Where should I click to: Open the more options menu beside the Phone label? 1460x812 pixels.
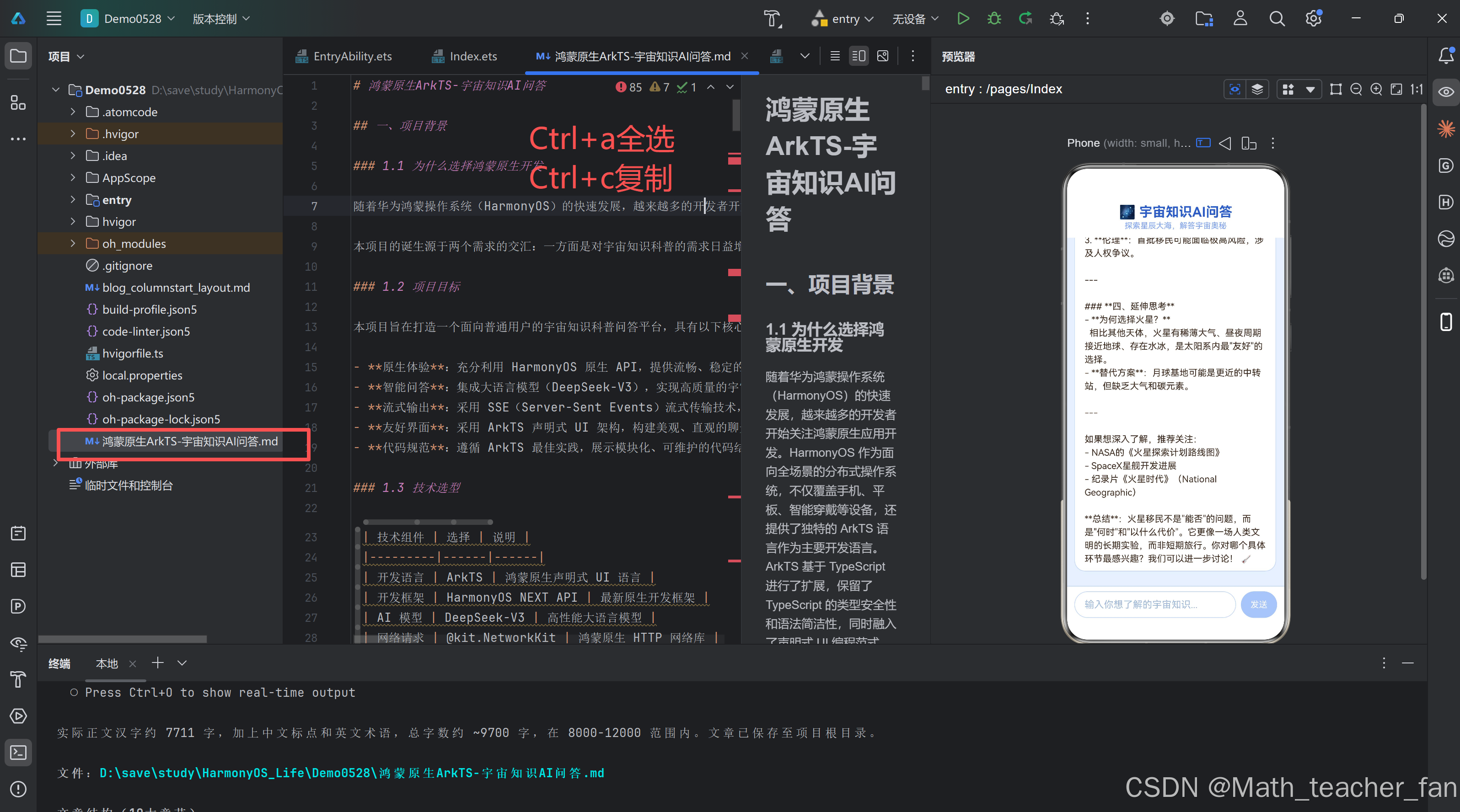[1273, 143]
